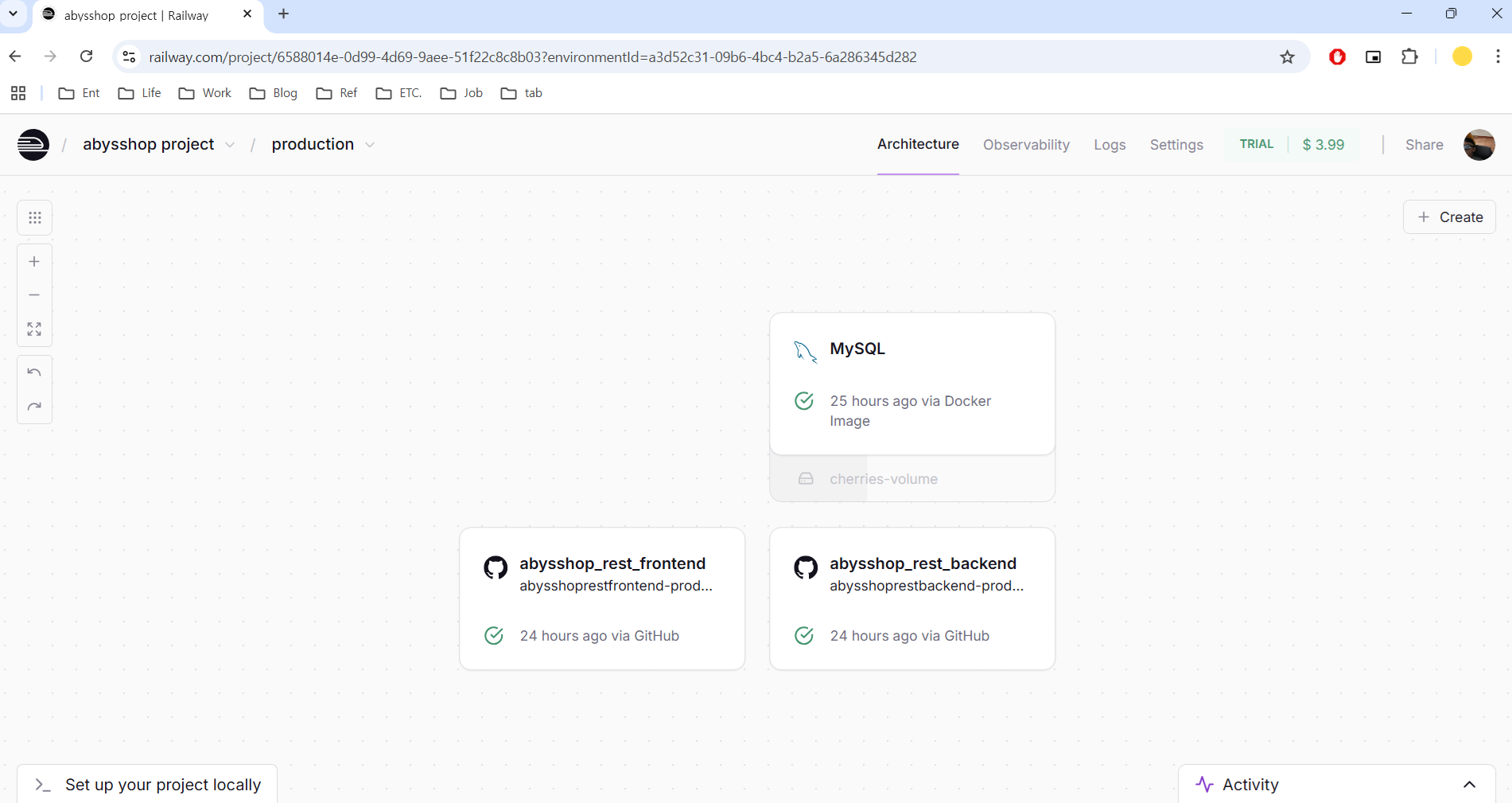Zoom out on the architecture canvas
This screenshot has height=803, width=1512.
click(34, 295)
